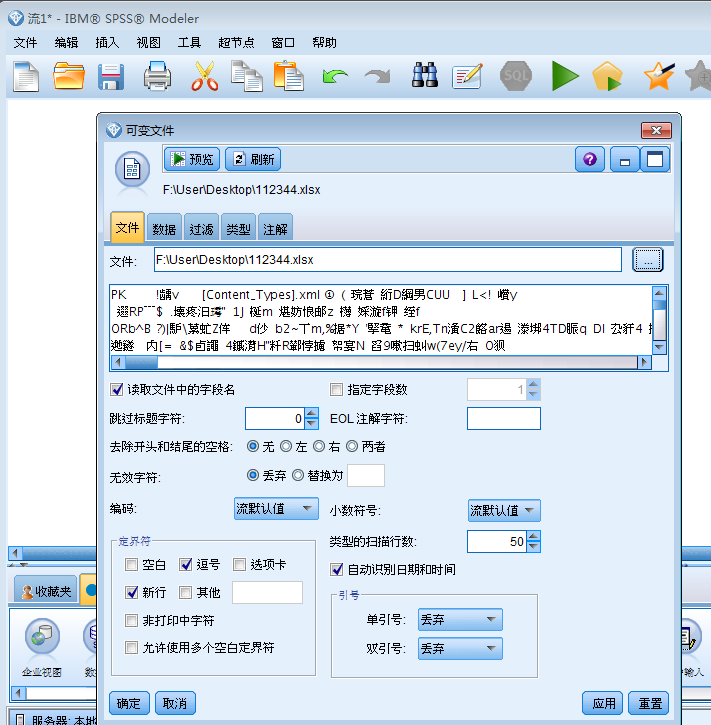Uncheck 逗号 delimiter checkbox
Viewport: 711px width, 725px height.
[x=185, y=564]
